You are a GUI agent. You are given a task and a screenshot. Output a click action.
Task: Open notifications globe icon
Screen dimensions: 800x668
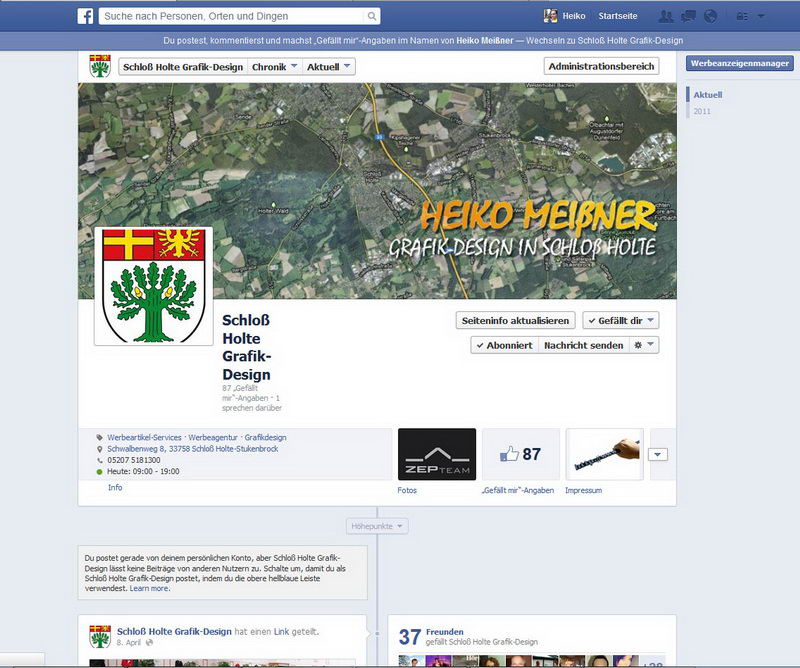coord(710,16)
